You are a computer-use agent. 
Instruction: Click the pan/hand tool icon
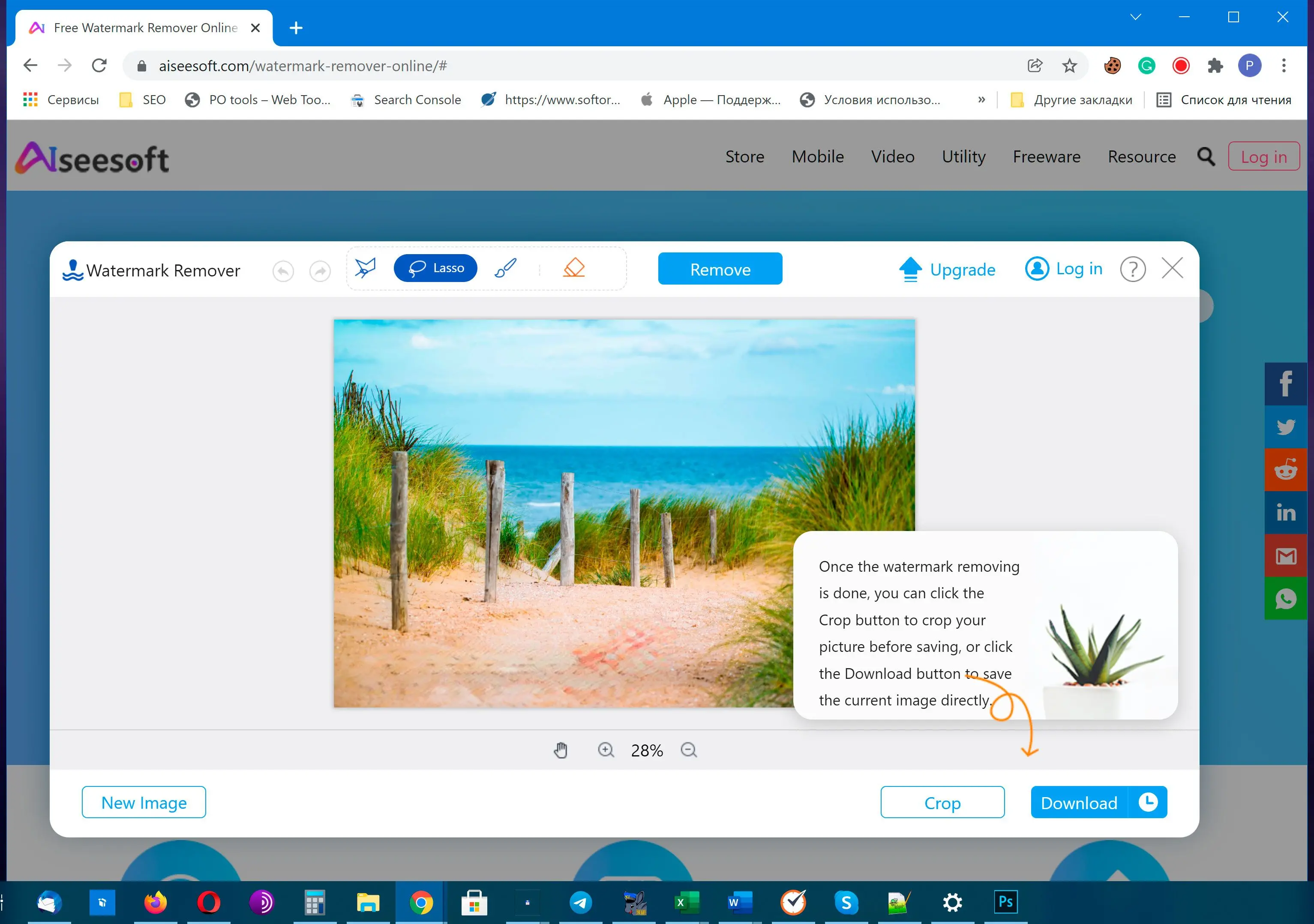click(x=560, y=749)
